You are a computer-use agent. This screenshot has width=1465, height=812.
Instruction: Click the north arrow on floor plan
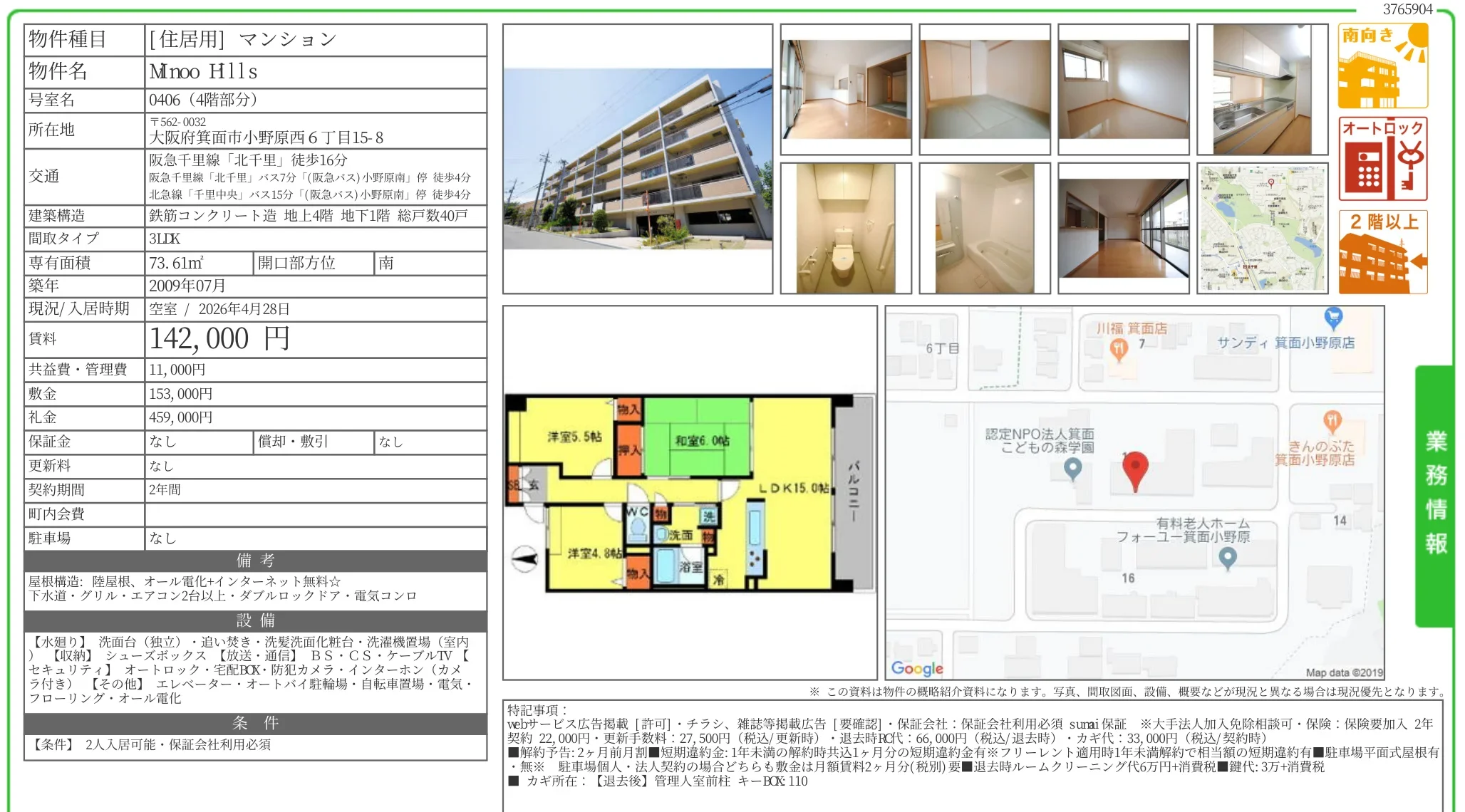point(525,559)
